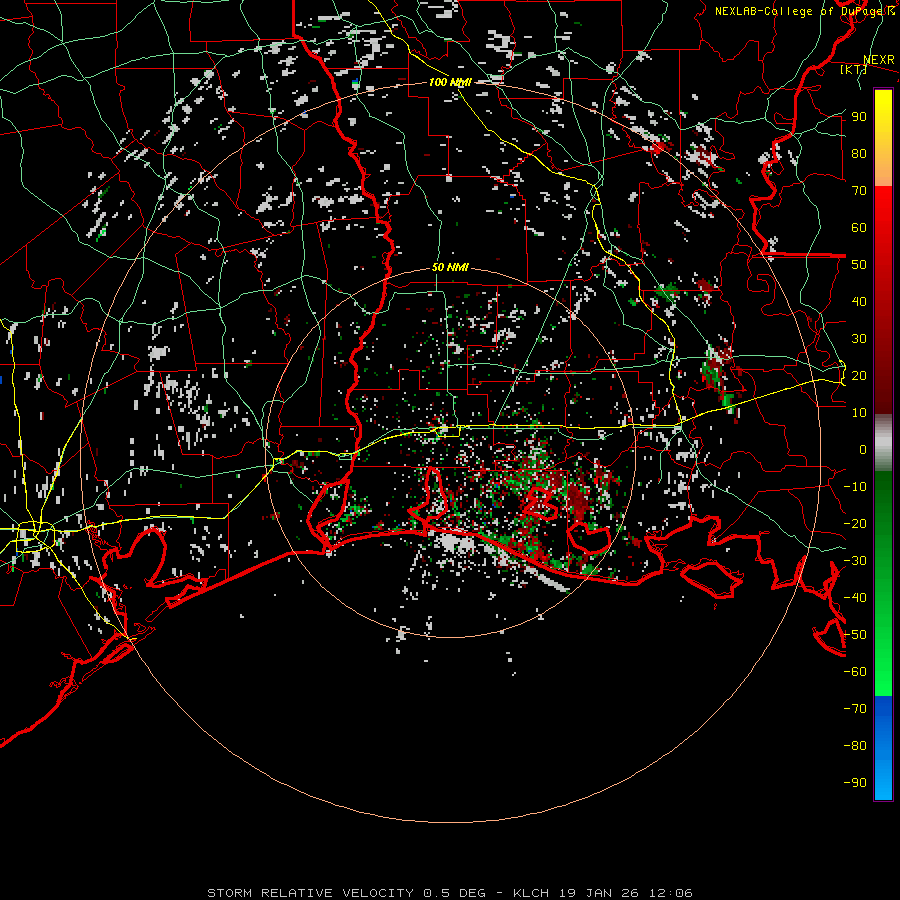Click the -40 value on the velocity scale
This screenshot has width=900, height=900.
(x=855, y=598)
